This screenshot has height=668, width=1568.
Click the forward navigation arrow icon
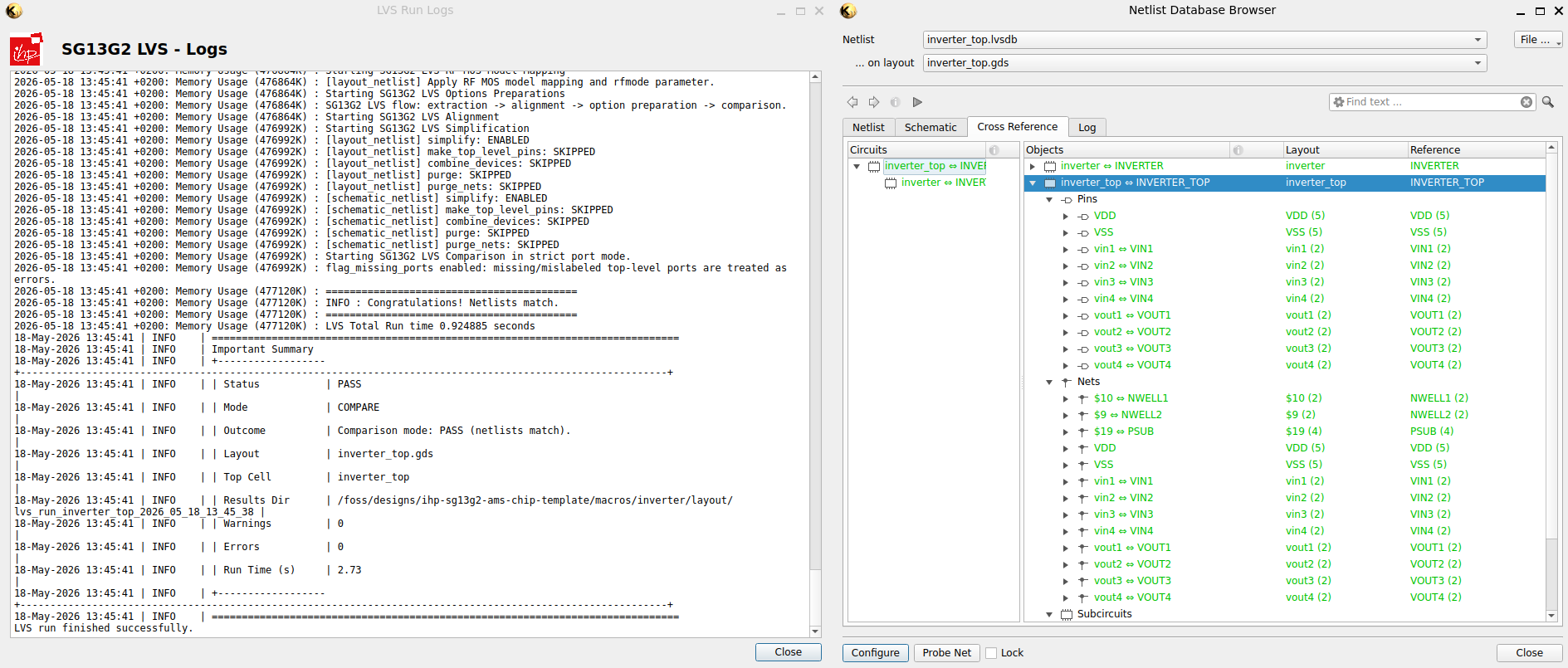coord(874,102)
